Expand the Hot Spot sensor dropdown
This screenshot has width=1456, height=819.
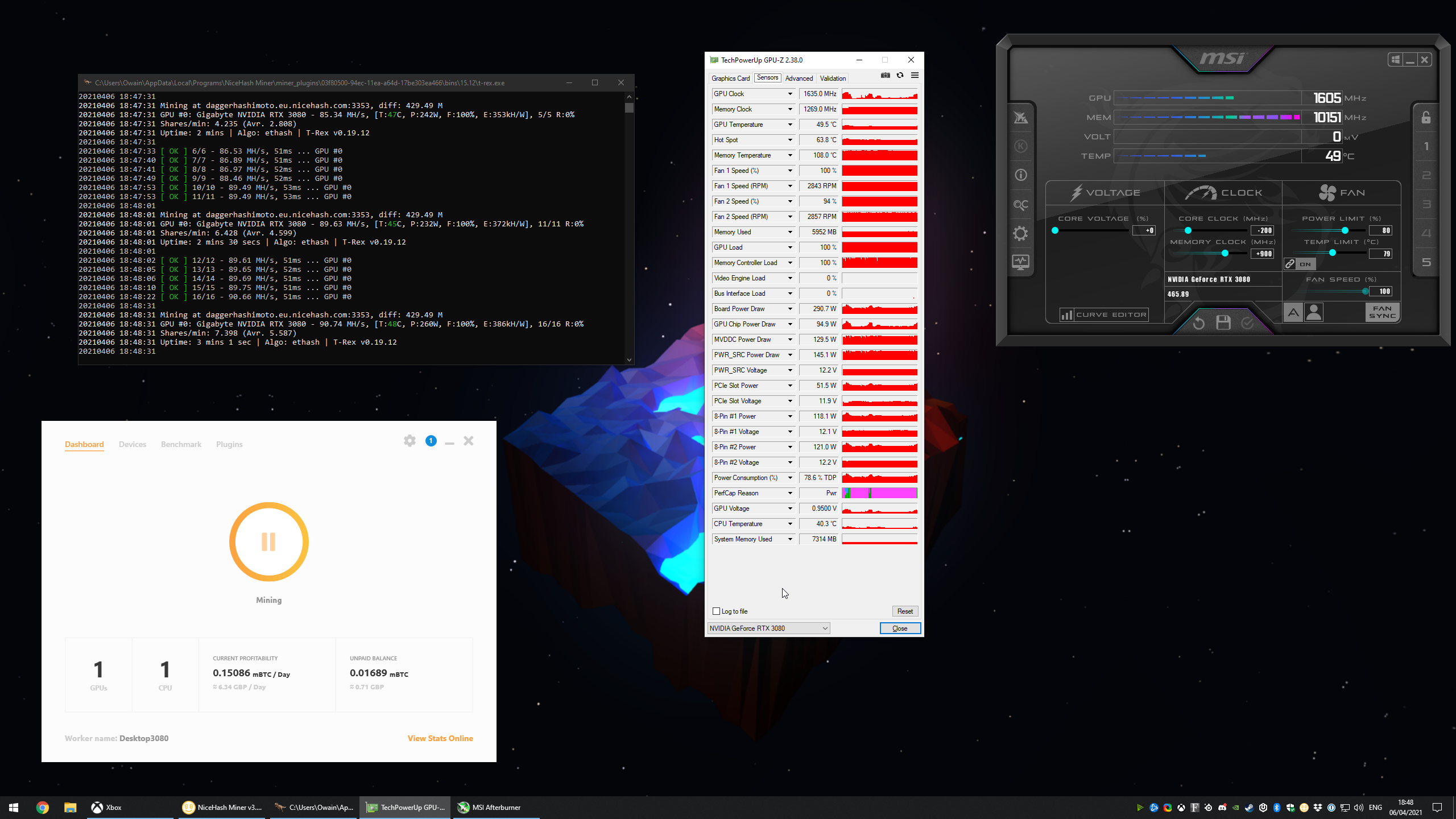(790, 140)
